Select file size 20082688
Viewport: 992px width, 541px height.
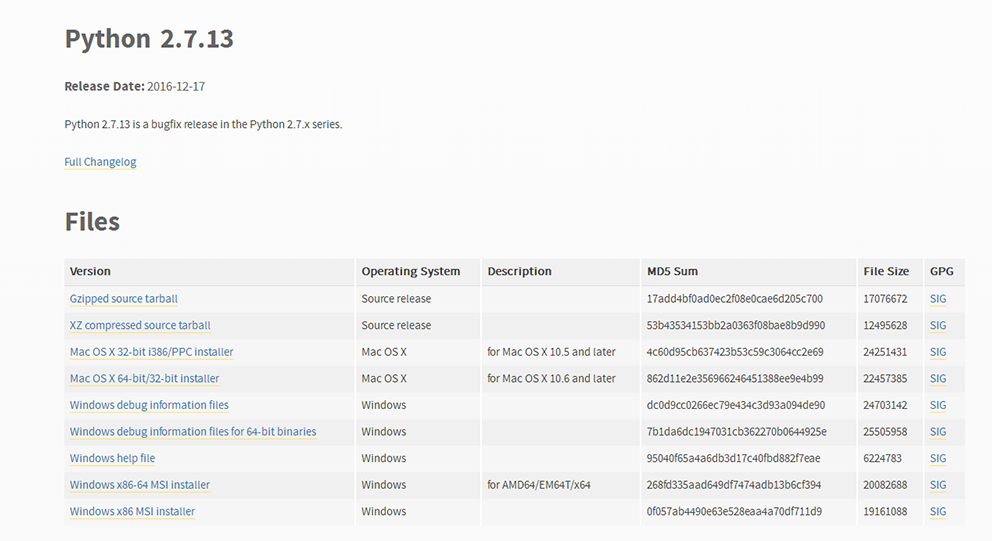click(885, 485)
